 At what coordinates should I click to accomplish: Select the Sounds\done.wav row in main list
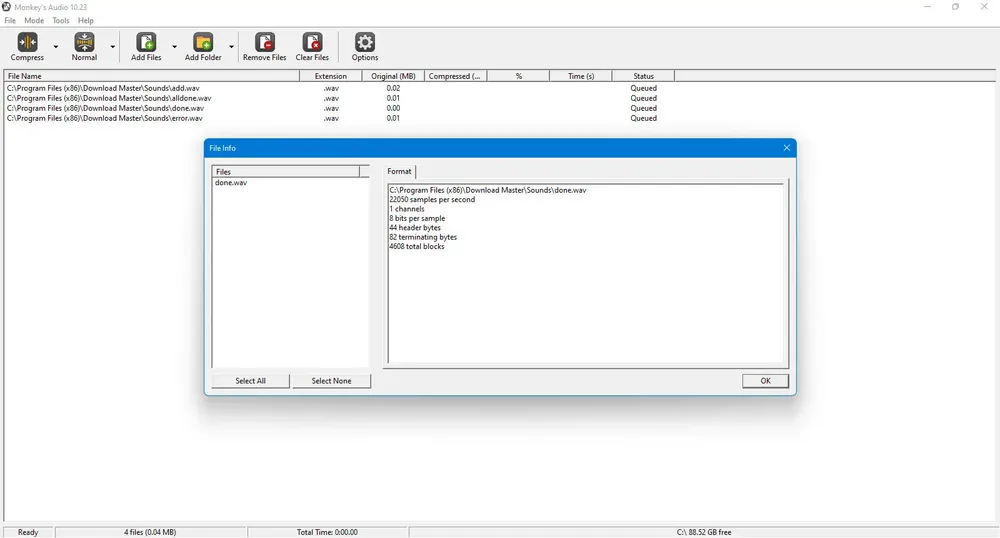105,108
